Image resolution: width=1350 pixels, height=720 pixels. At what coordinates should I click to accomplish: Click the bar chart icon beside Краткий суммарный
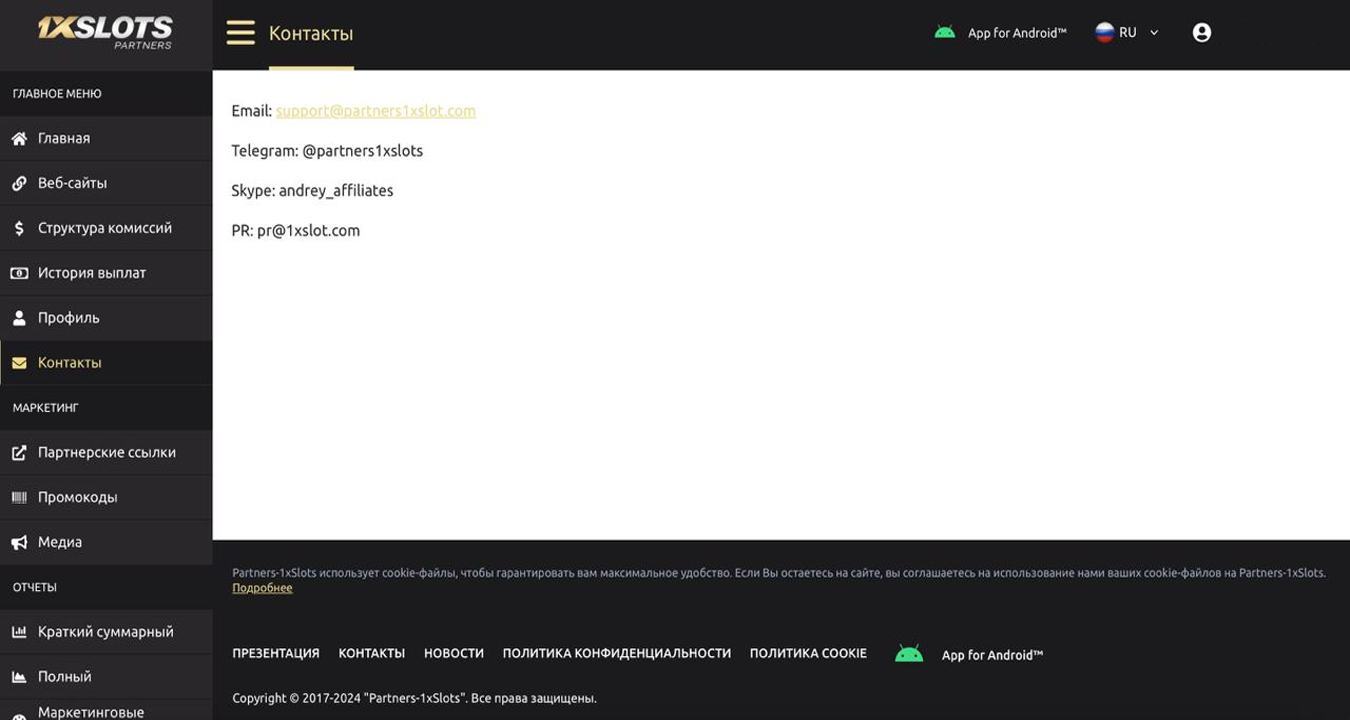pos(19,632)
